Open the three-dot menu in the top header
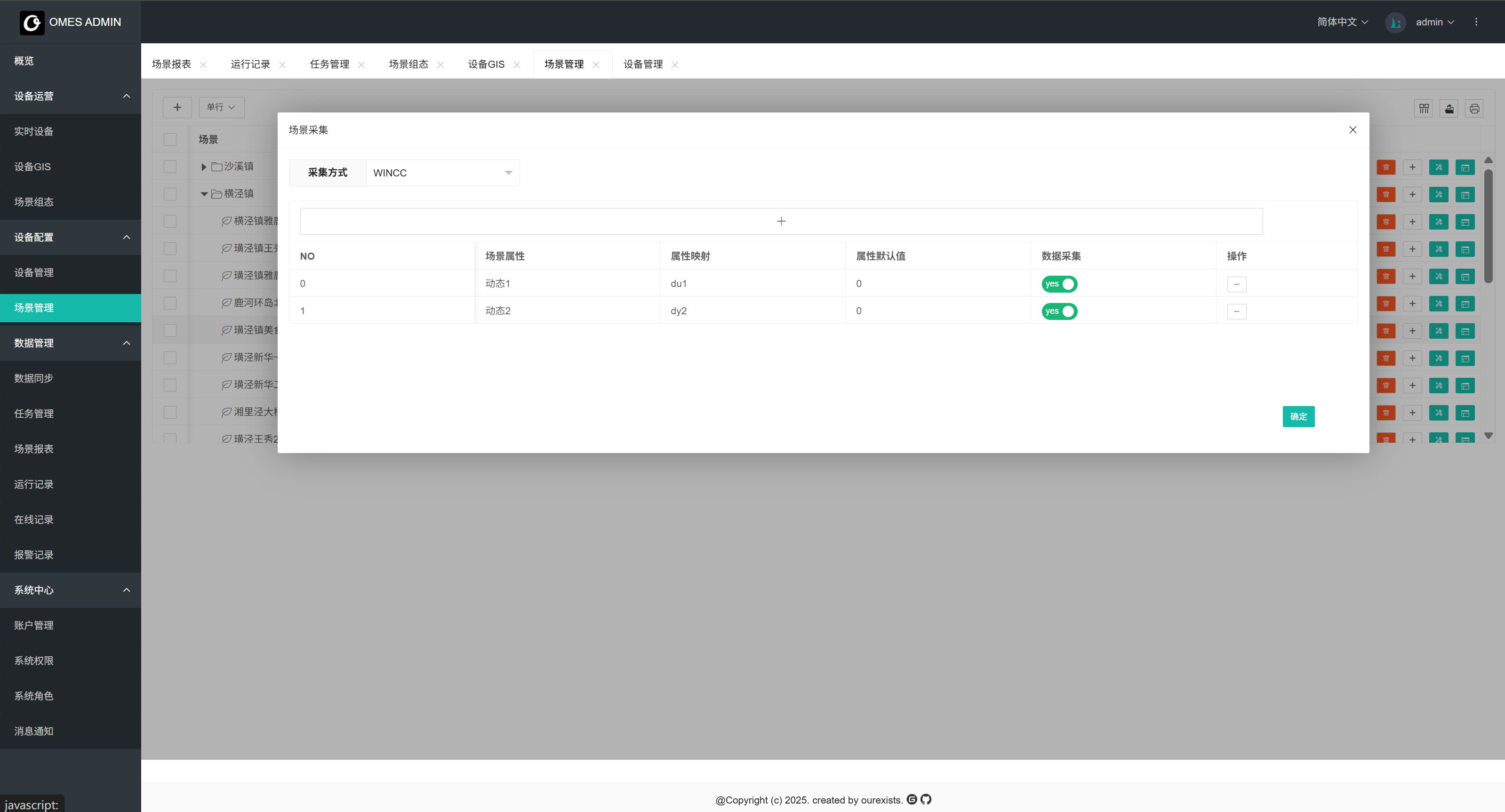This screenshot has height=812, width=1505. (x=1476, y=22)
